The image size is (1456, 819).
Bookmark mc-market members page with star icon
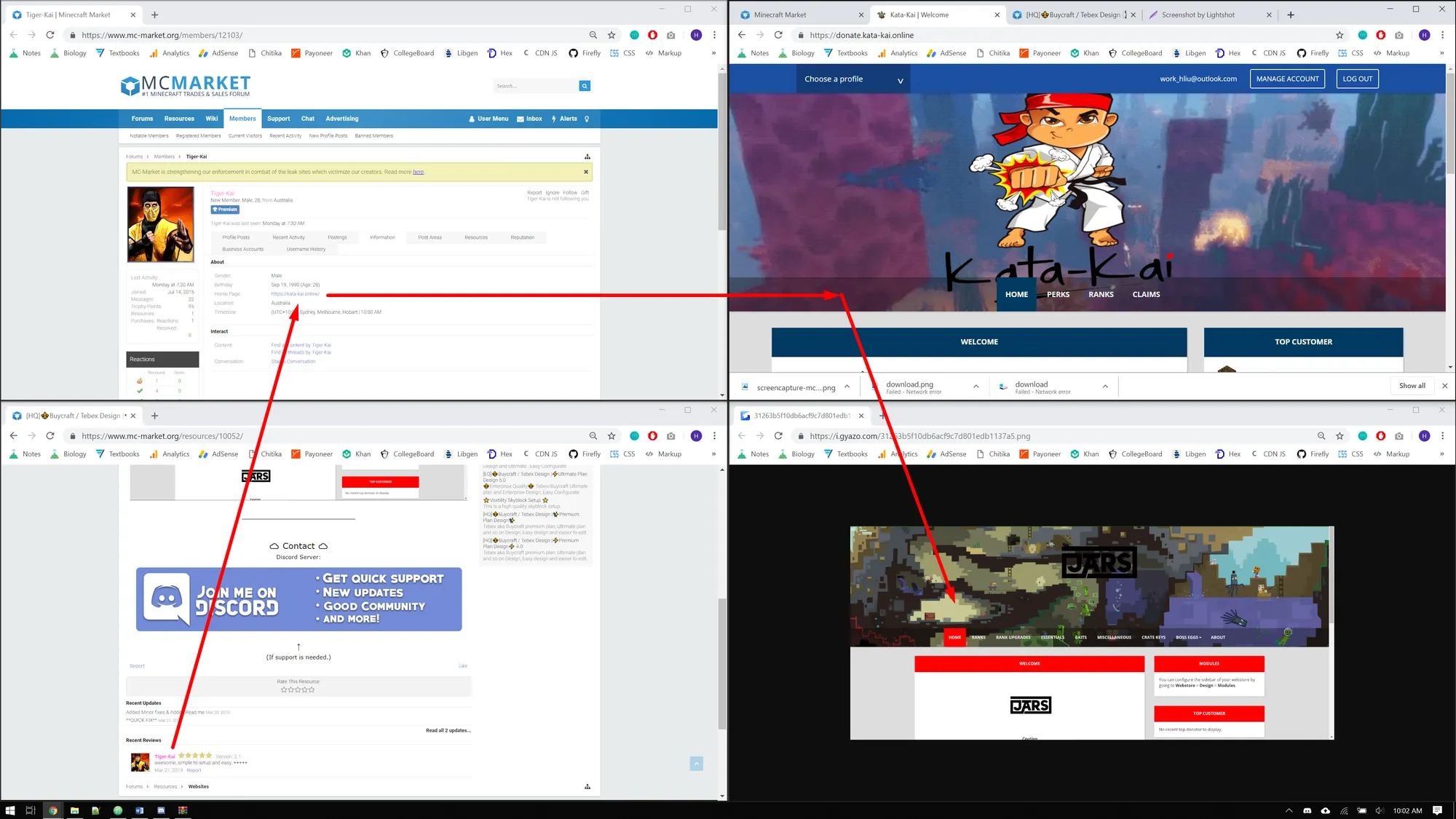click(612, 35)
